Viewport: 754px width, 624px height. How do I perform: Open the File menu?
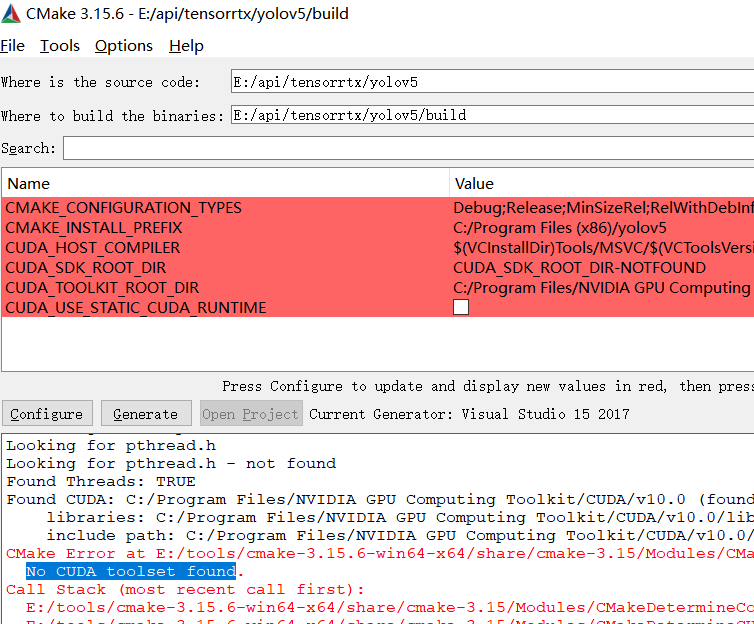(13, 46)
